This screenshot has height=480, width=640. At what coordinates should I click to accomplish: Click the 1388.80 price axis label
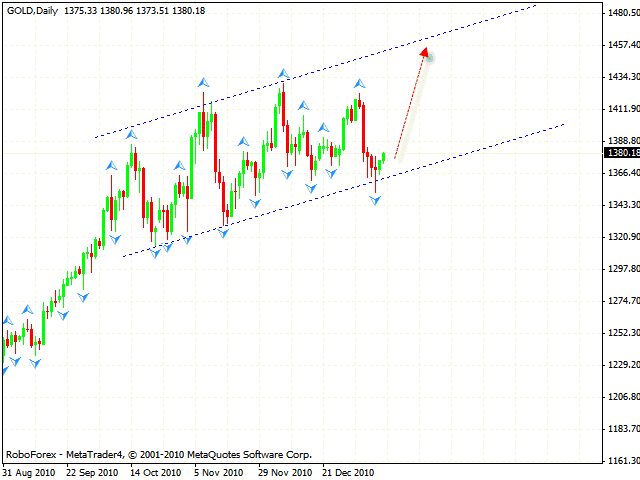tap(624, 140)
